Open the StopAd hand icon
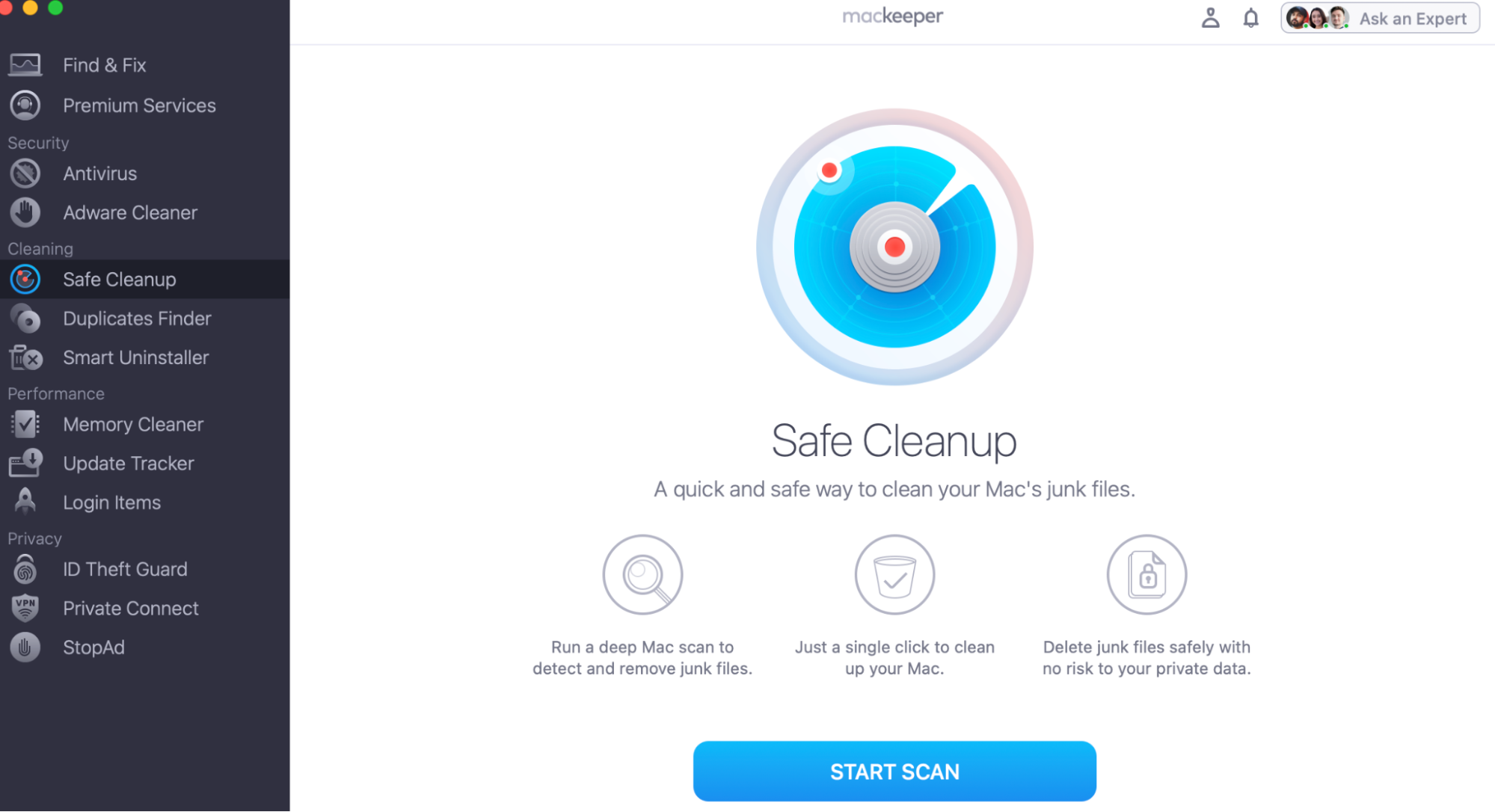This screenshot has width=1495, height=812. [x=25, y=647]
